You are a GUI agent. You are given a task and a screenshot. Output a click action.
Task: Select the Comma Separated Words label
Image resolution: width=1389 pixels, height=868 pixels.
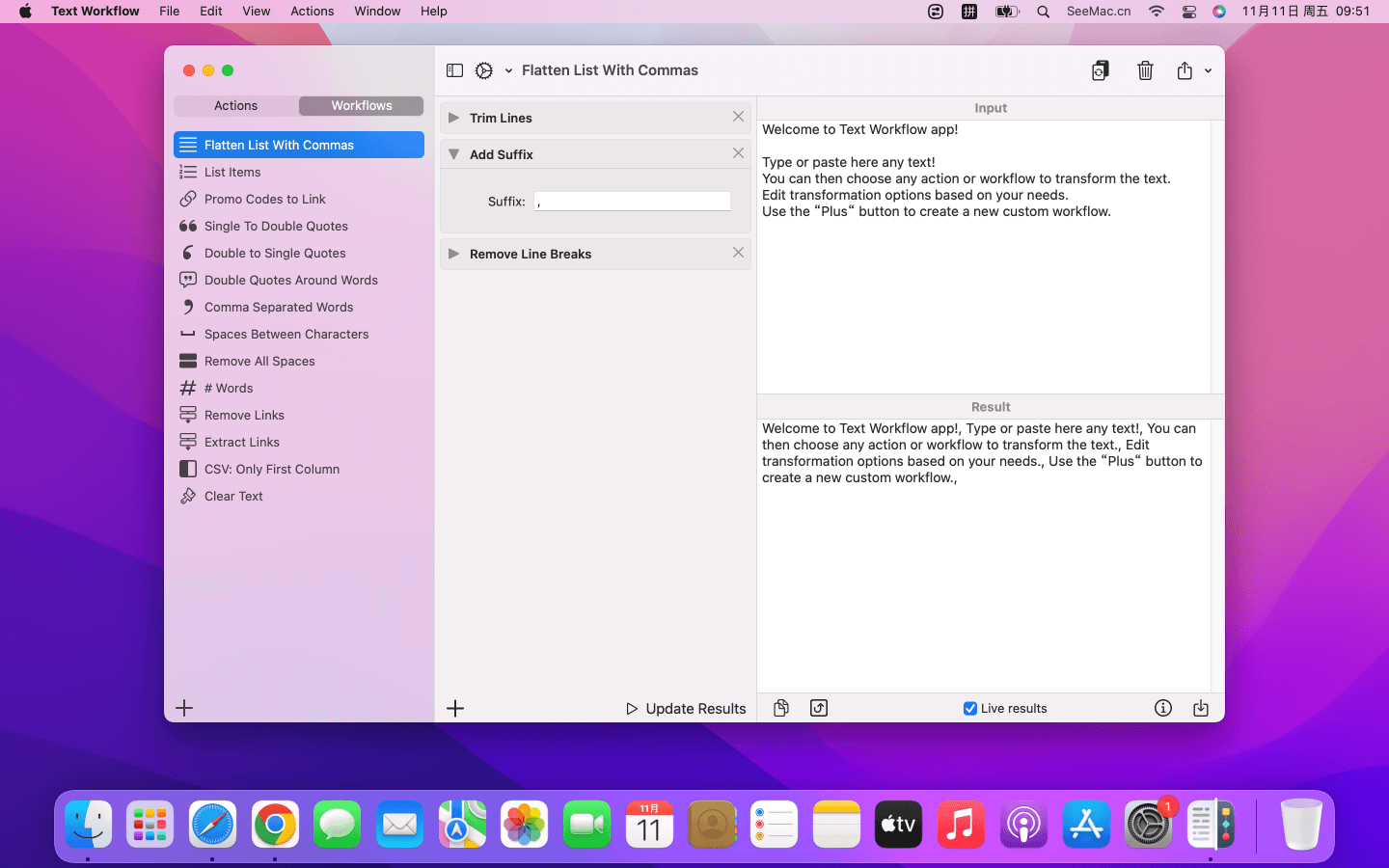coord(279,307)
